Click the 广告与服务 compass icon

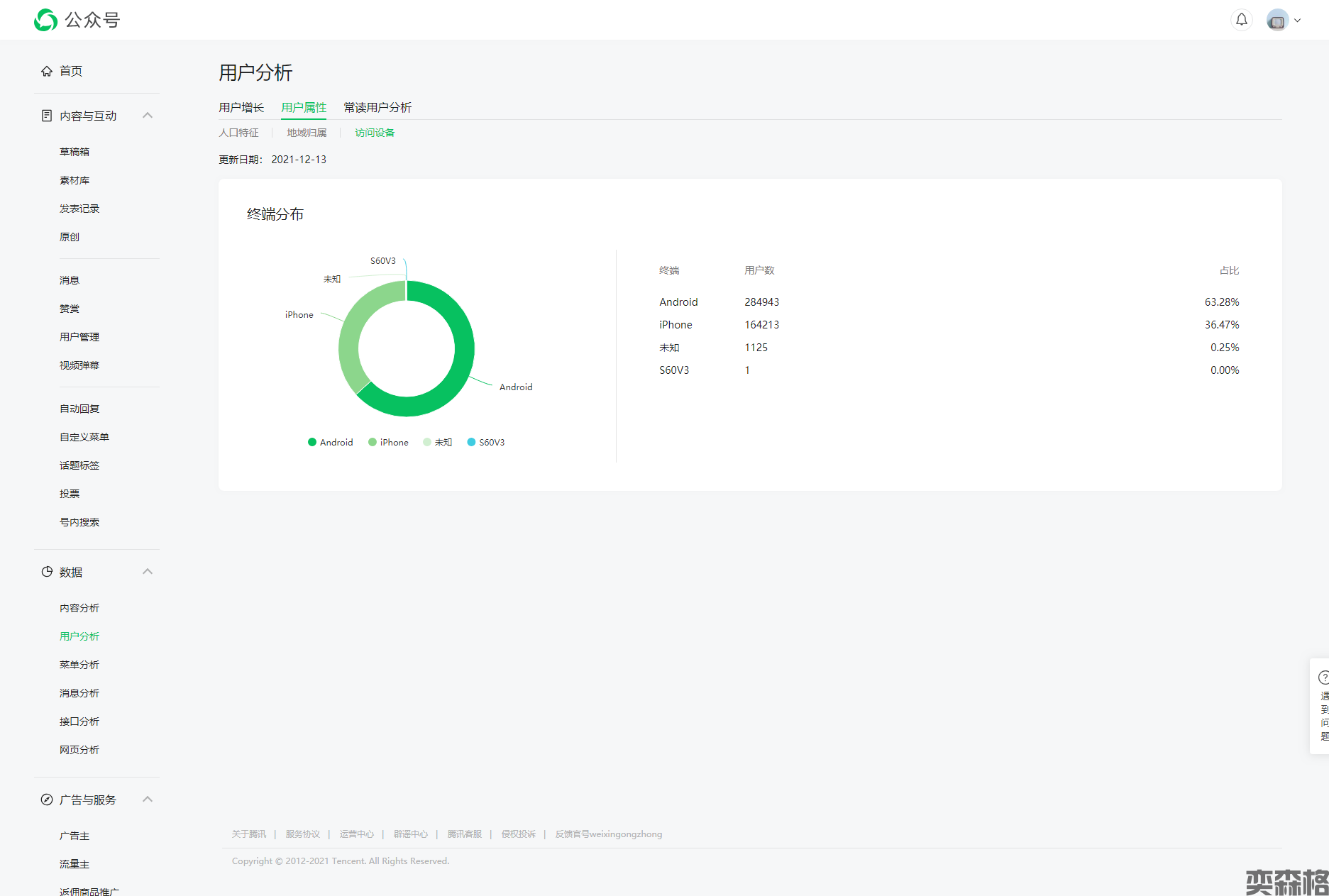47,800
